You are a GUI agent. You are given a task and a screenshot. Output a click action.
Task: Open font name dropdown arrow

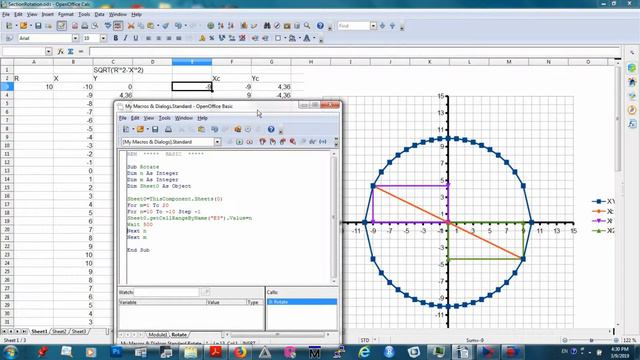click(x=75, y=38)
